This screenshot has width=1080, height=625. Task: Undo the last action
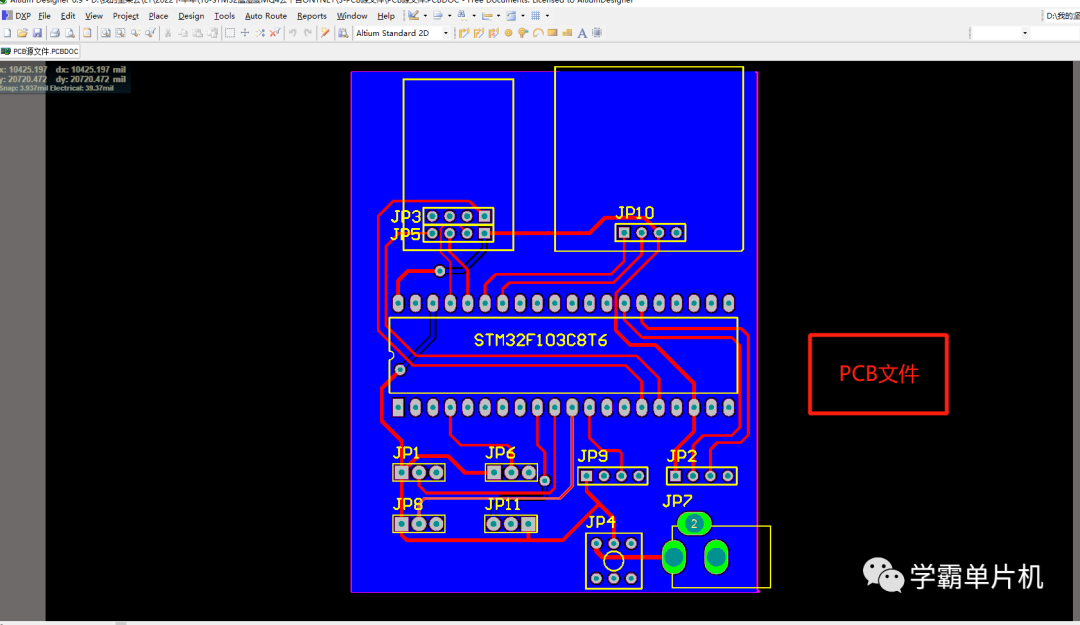click(293, 32)
